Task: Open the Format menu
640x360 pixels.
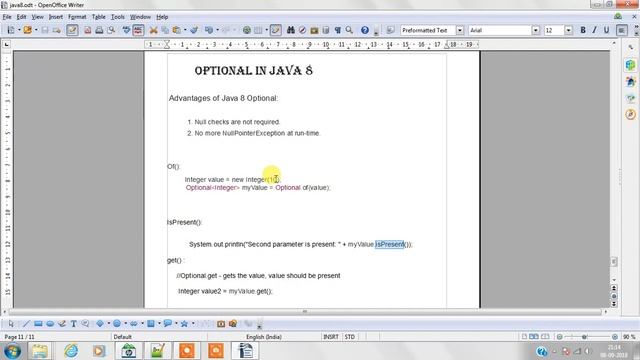Action: [77, 17]
